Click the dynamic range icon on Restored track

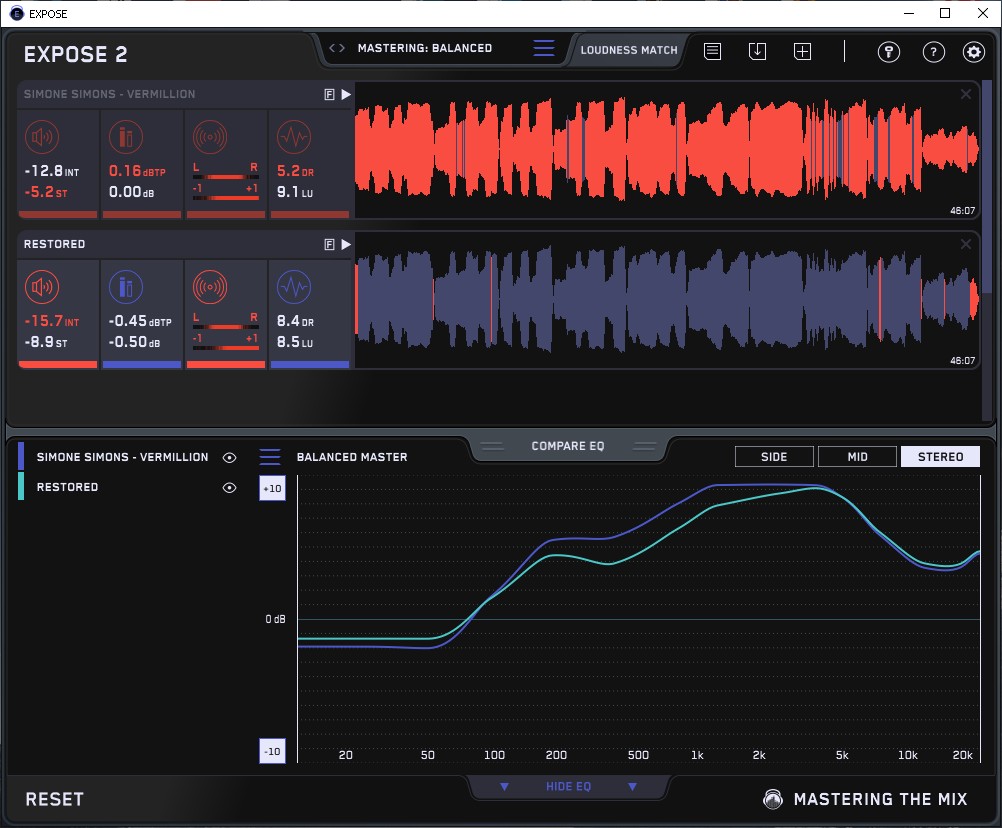(292, 288)
